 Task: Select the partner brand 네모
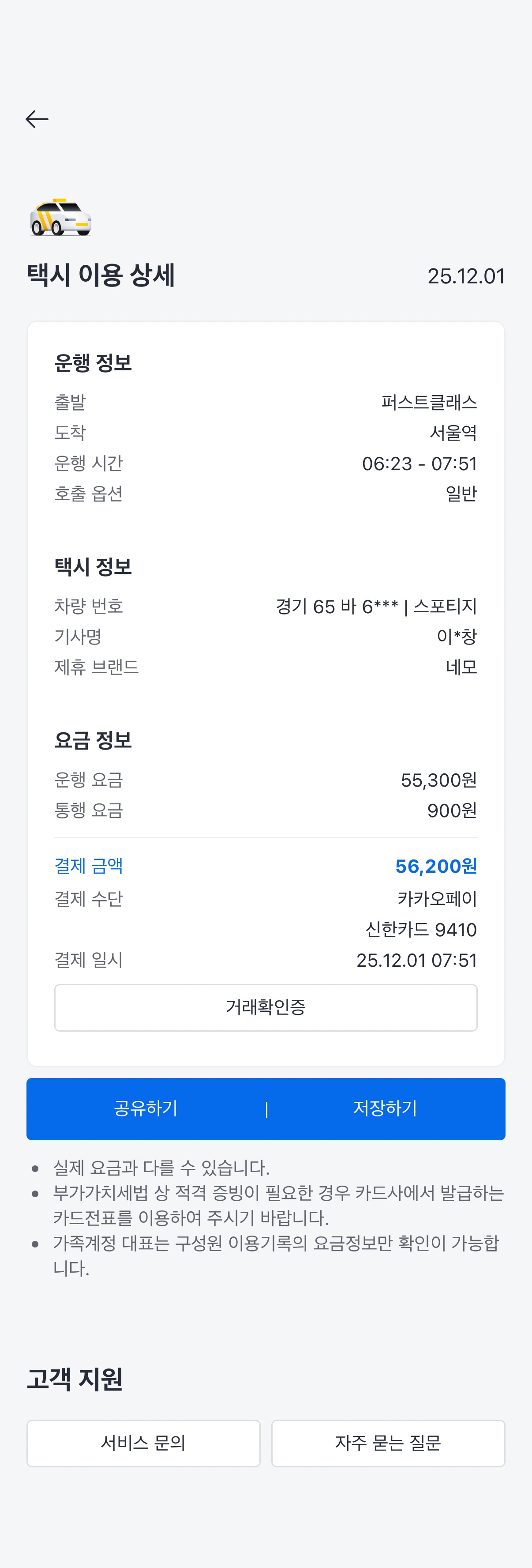click(x=461, y=667)
